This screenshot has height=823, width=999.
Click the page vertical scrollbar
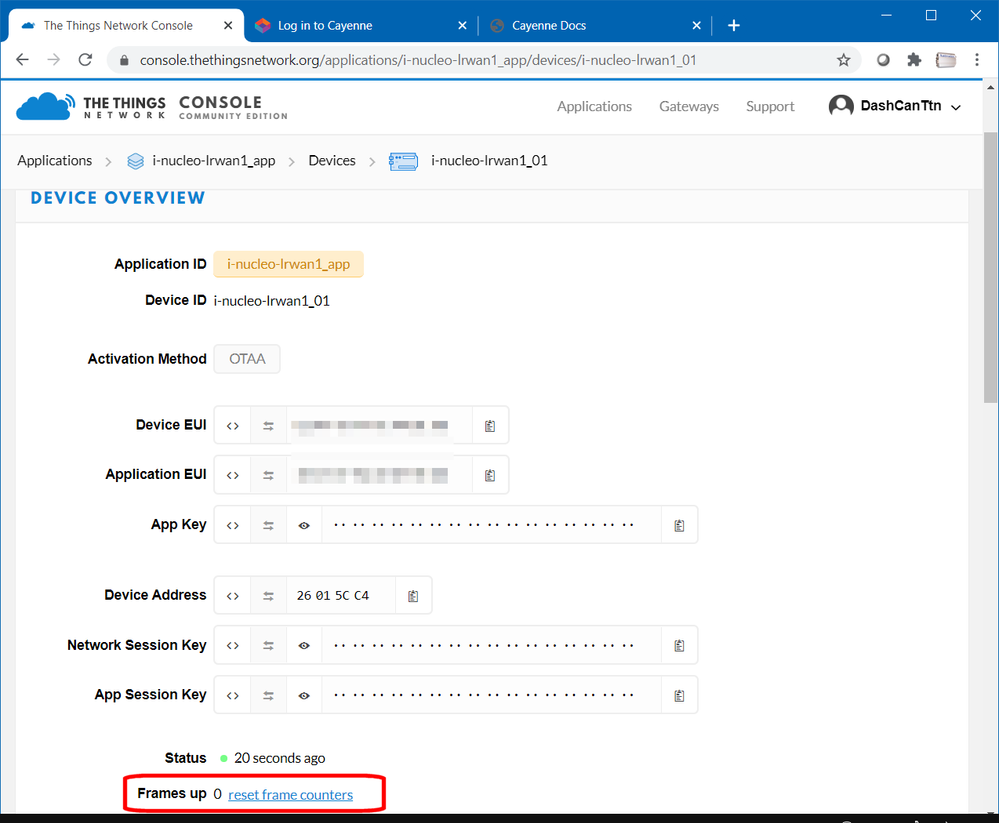tap(990, 268)
